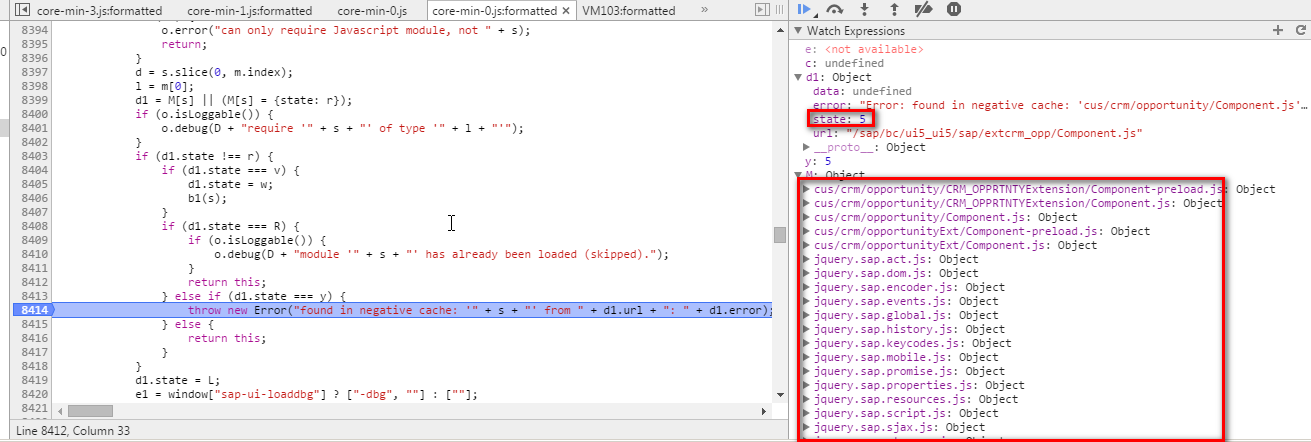
Task: Expand jquery.sap.dom.js object
Action: (x=808, y=273)
